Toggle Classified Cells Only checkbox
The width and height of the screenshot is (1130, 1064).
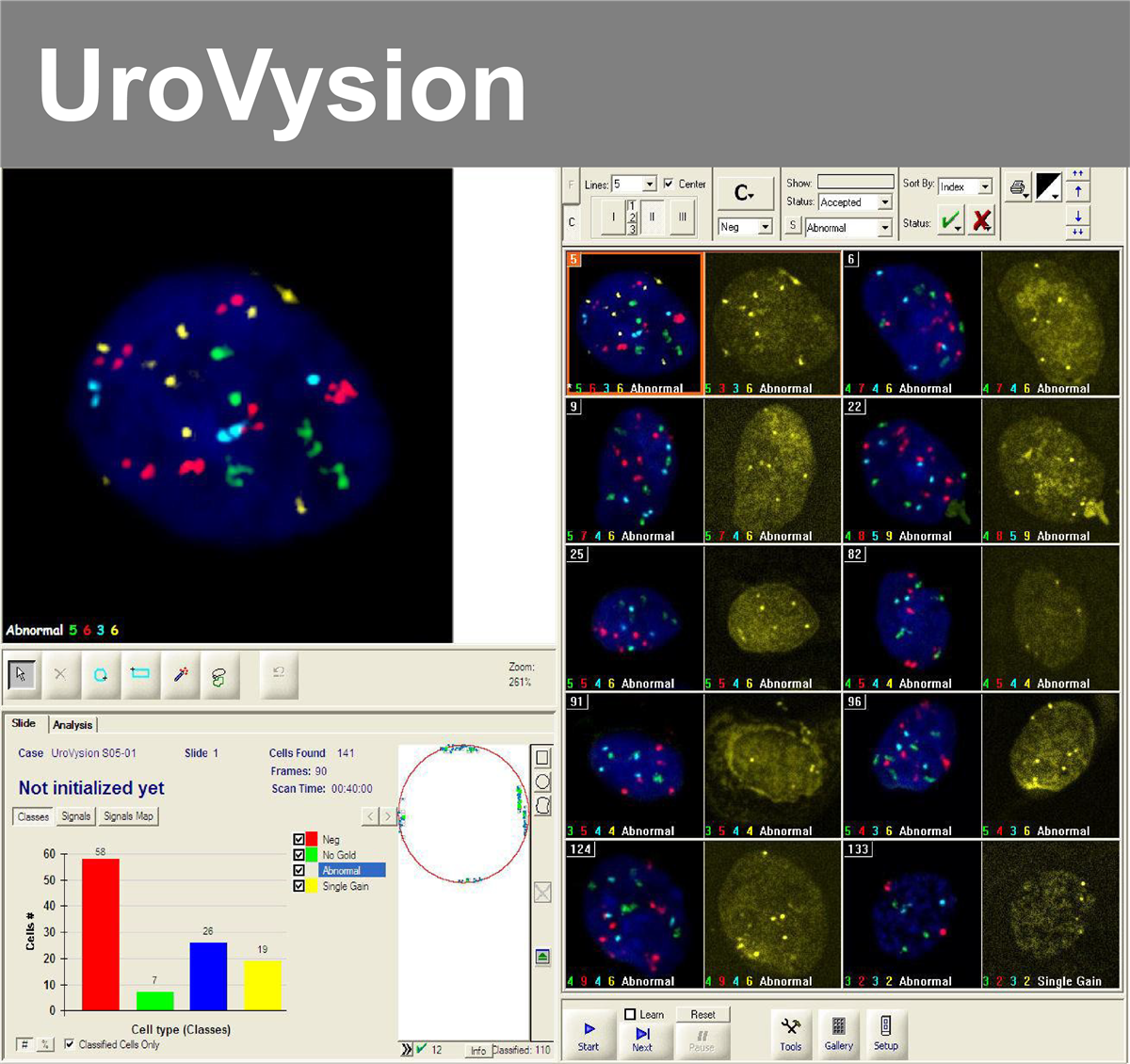click(x=69, y=1044)
